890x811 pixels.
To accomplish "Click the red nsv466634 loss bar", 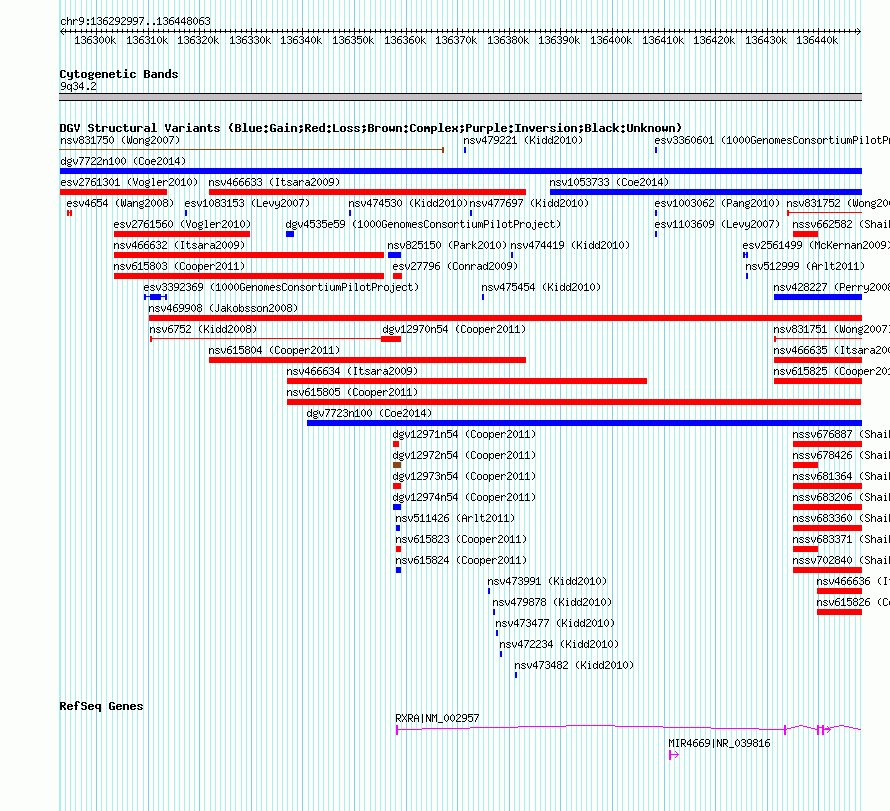I will (x=467, y=381).
